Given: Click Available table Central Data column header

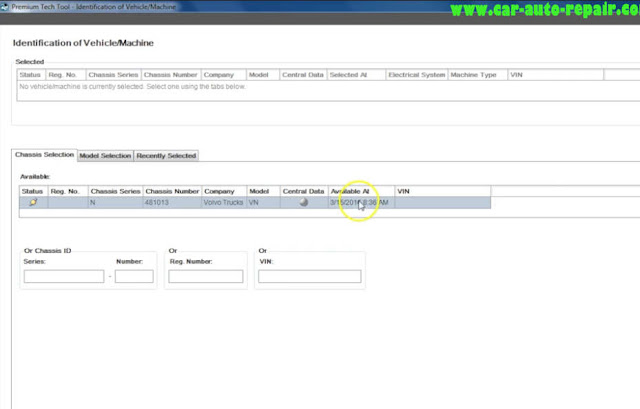Looking at the screenshot, I should (x=304, y=191).
